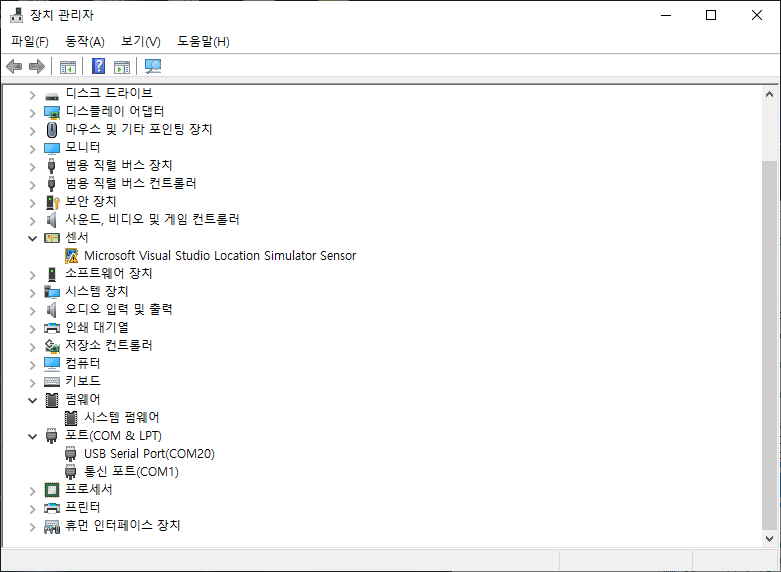Collapse the 펌웨어 node
781x572 pixels.
point(33,400)
